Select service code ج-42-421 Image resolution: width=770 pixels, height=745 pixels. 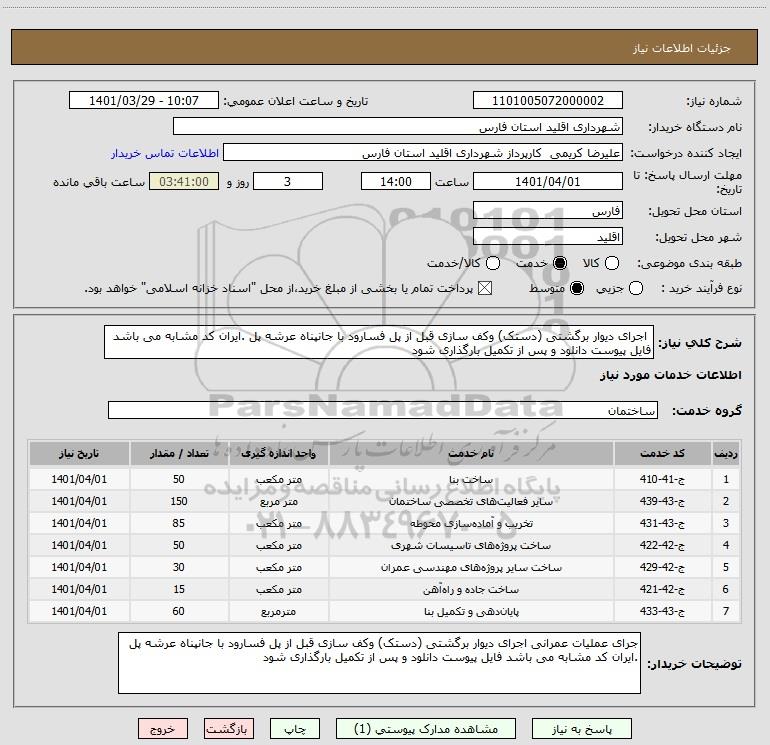click(x=662, y=589)
